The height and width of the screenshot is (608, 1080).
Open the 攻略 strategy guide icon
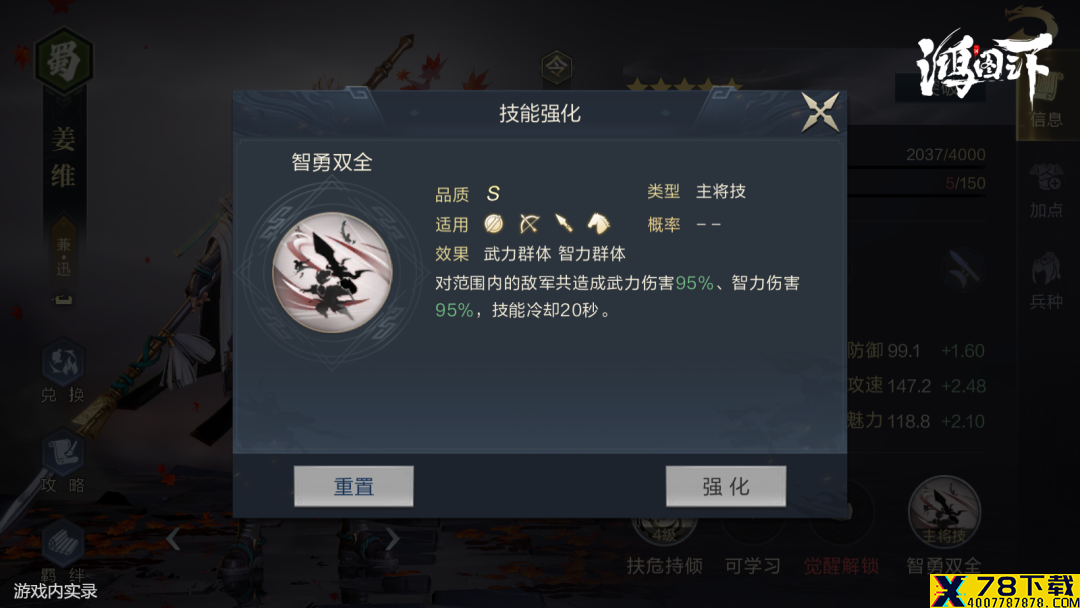pos(63,461)
